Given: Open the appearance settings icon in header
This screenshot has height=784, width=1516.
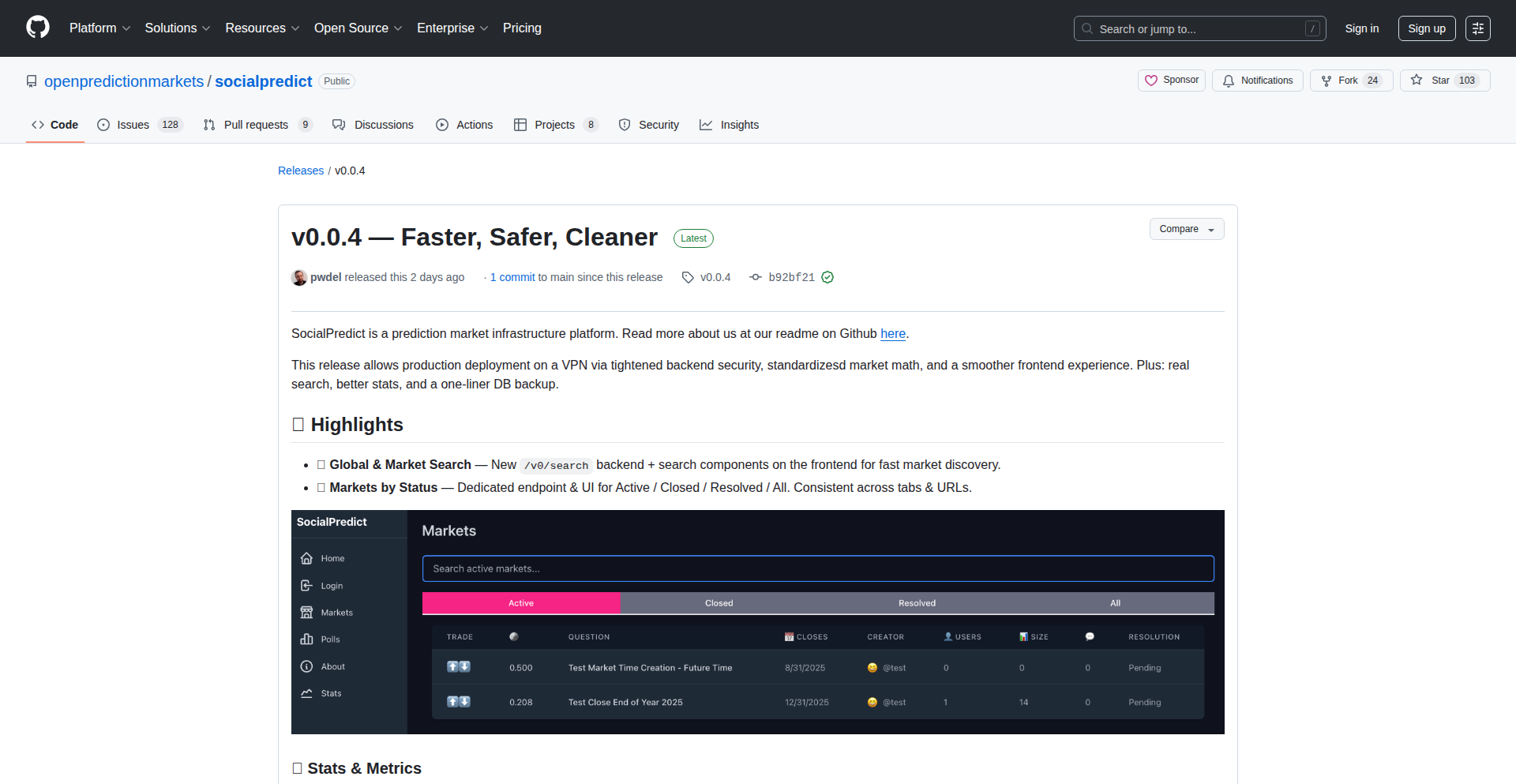Looking at the screenshot, I should tap(1477, 28).
